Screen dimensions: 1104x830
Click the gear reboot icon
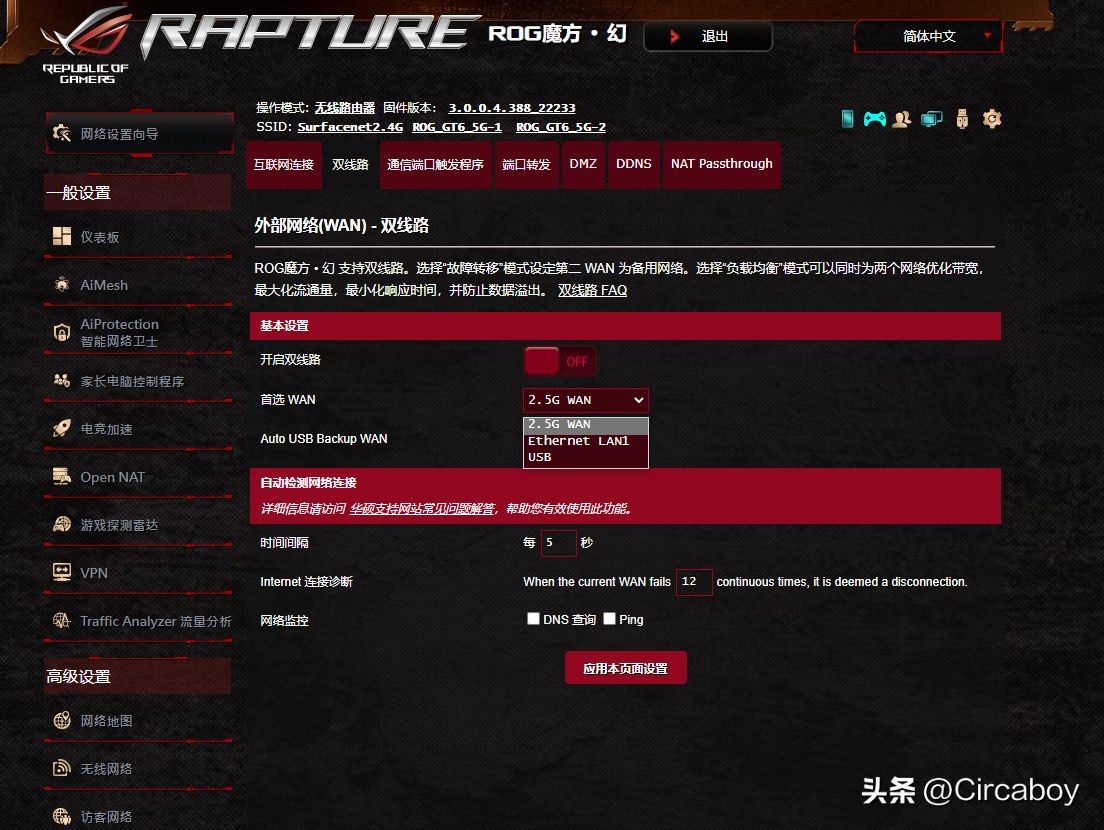(991, 119)
